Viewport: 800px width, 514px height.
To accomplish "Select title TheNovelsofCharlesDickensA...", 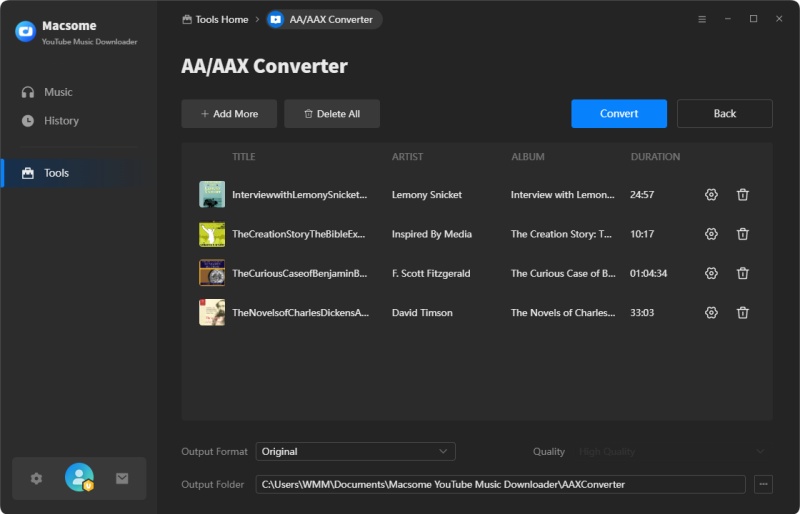I will pyautogui.click(x=301, y=312).
